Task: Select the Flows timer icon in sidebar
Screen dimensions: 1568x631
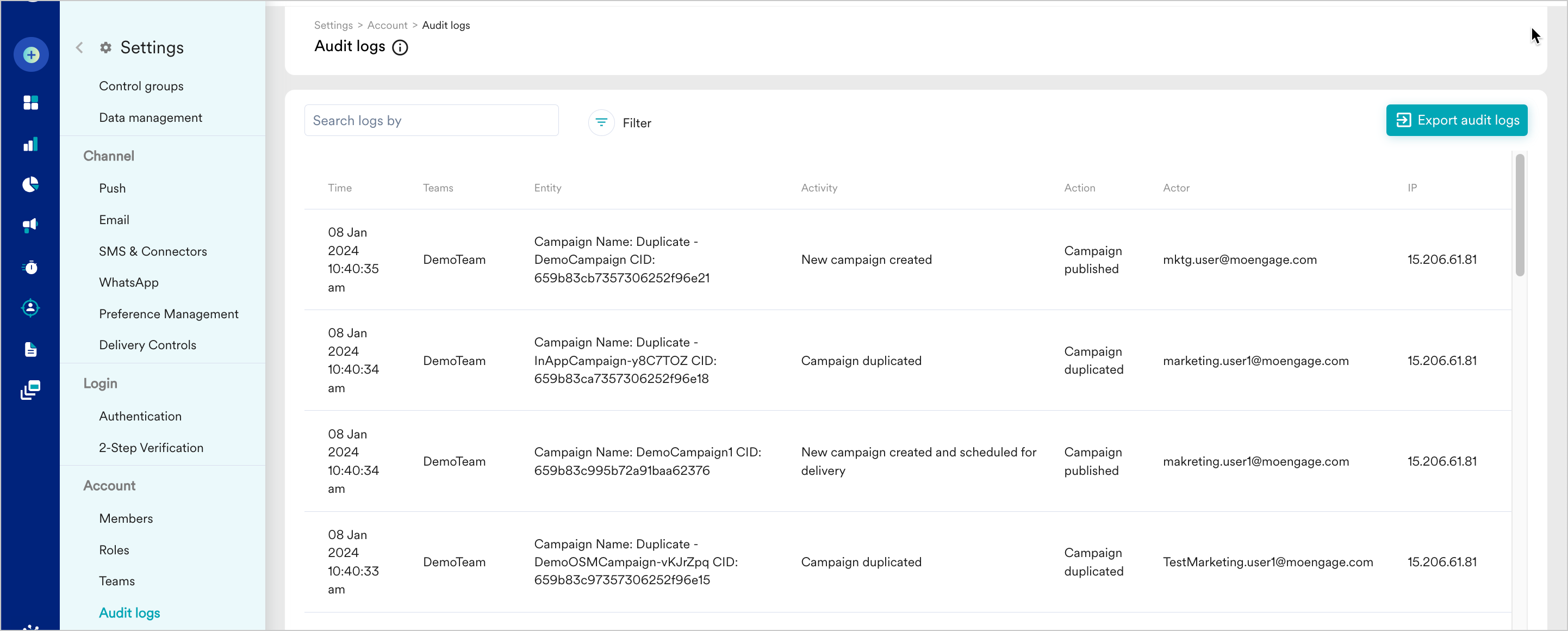Action: pyautogui.click(x=30, y=267)
